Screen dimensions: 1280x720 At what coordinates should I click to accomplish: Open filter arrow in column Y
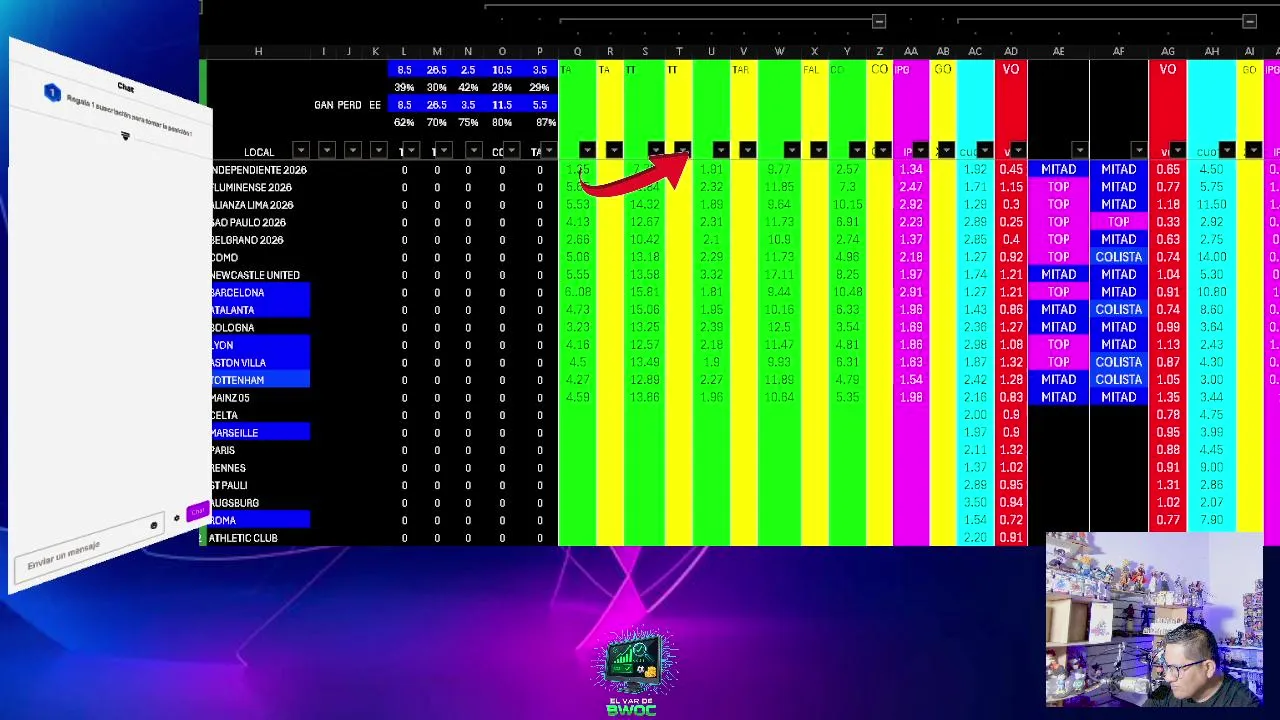click(857, 151)
